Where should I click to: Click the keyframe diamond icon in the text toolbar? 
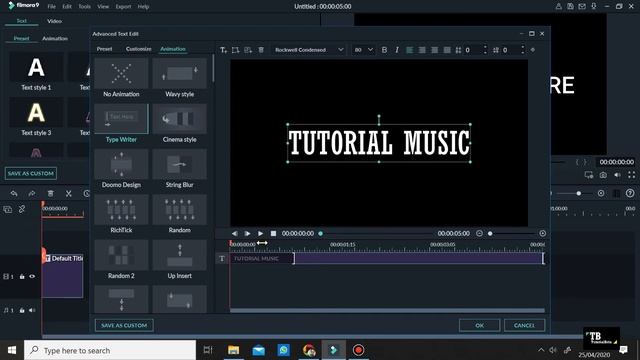(x=533, y=50)
